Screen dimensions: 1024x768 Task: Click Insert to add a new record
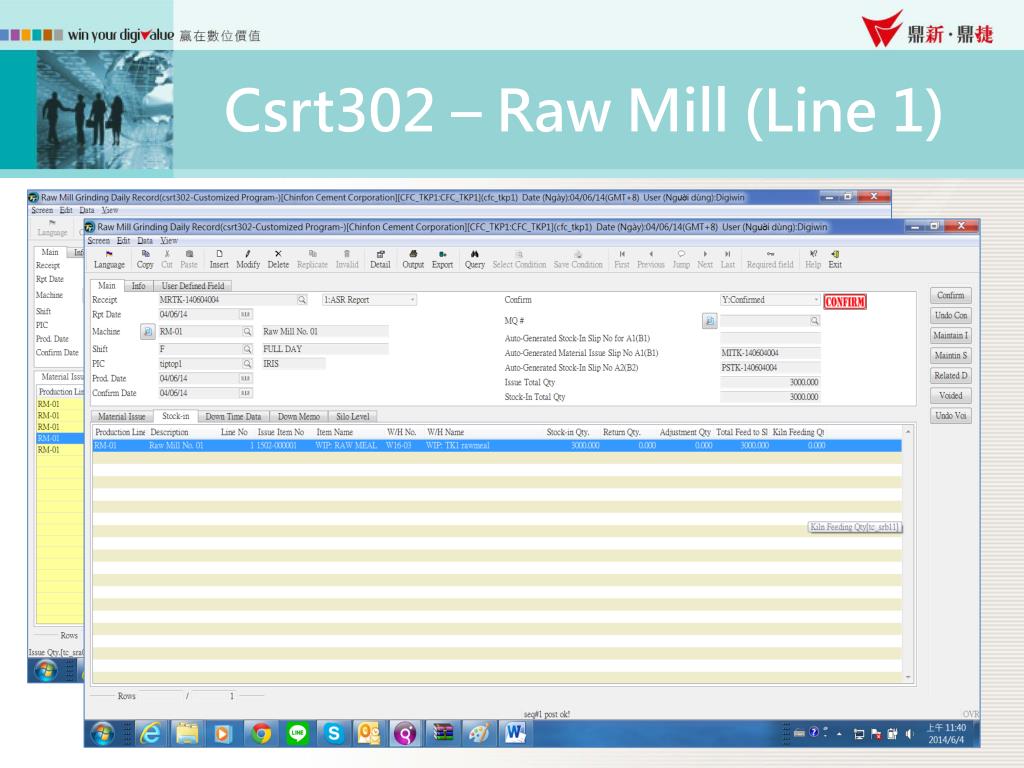coord(219,259)
